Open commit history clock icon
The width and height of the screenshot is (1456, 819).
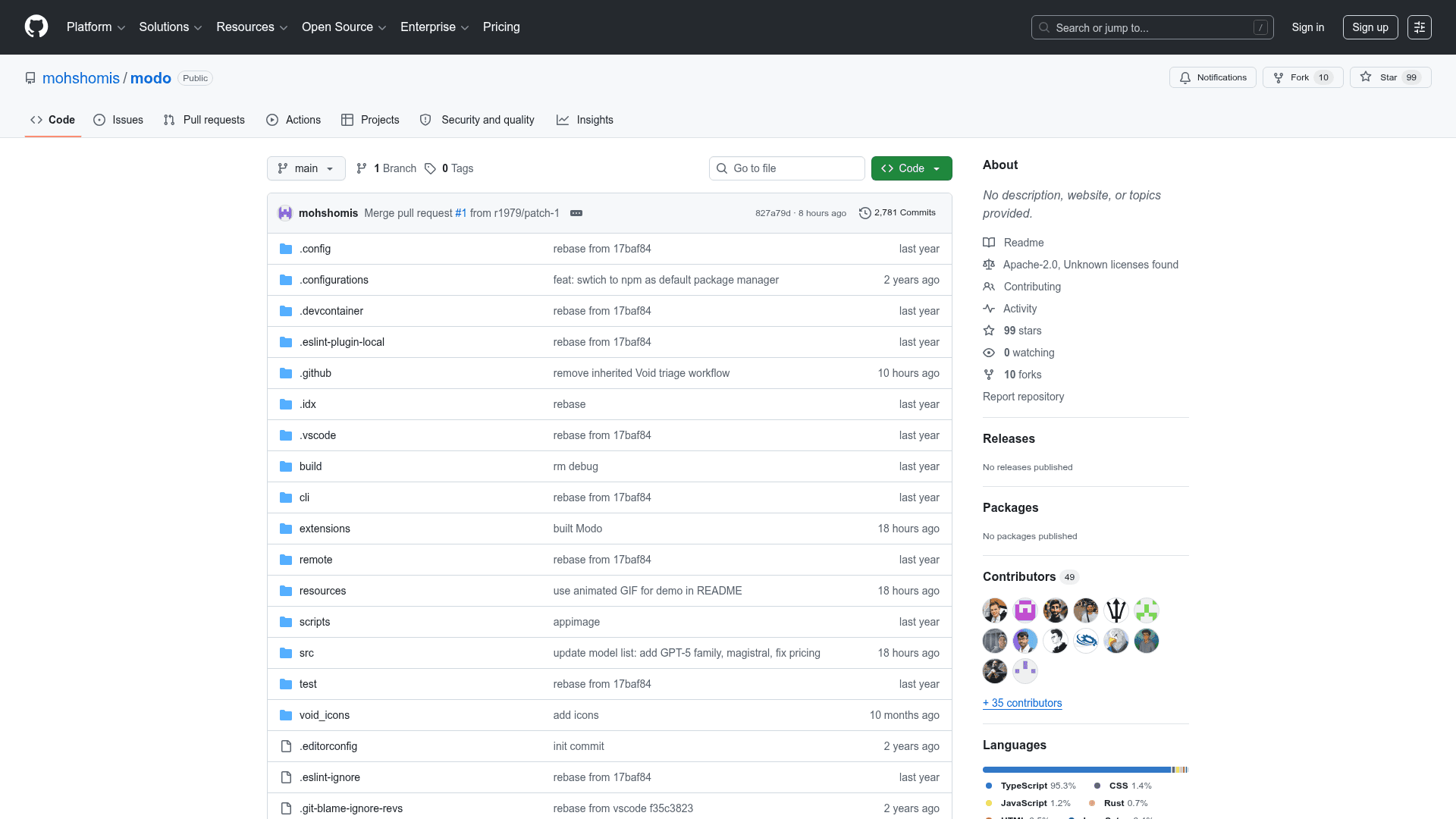[x=864, y=213]
